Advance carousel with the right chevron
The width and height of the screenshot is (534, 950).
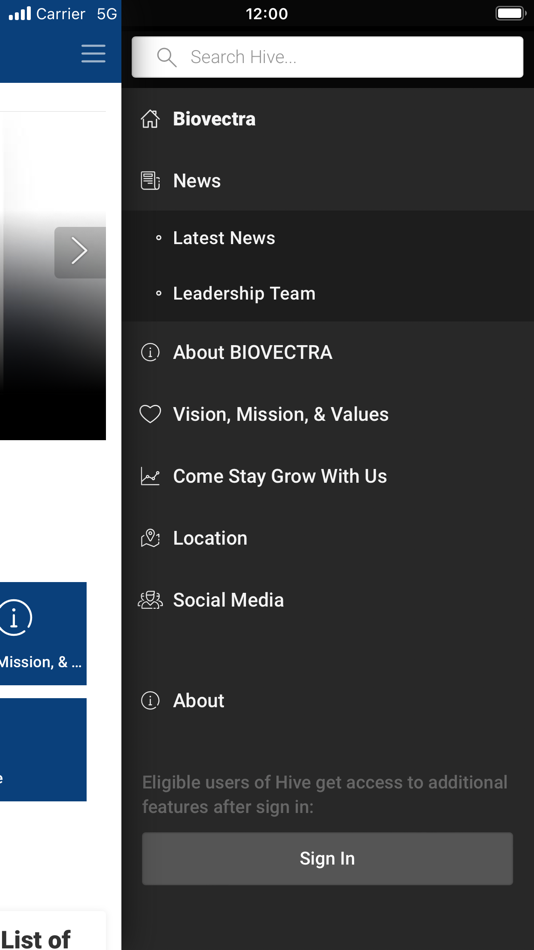[x=80, y=252]
